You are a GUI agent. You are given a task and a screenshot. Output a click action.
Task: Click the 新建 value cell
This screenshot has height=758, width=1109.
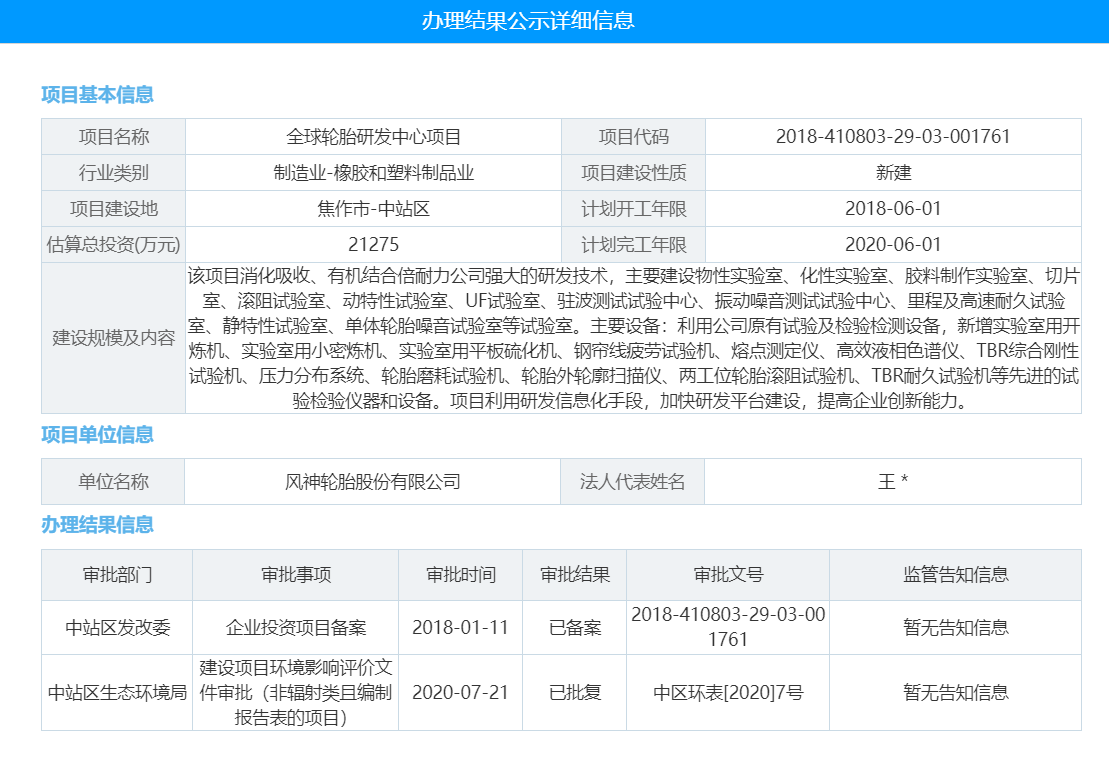tap(893, 173)
